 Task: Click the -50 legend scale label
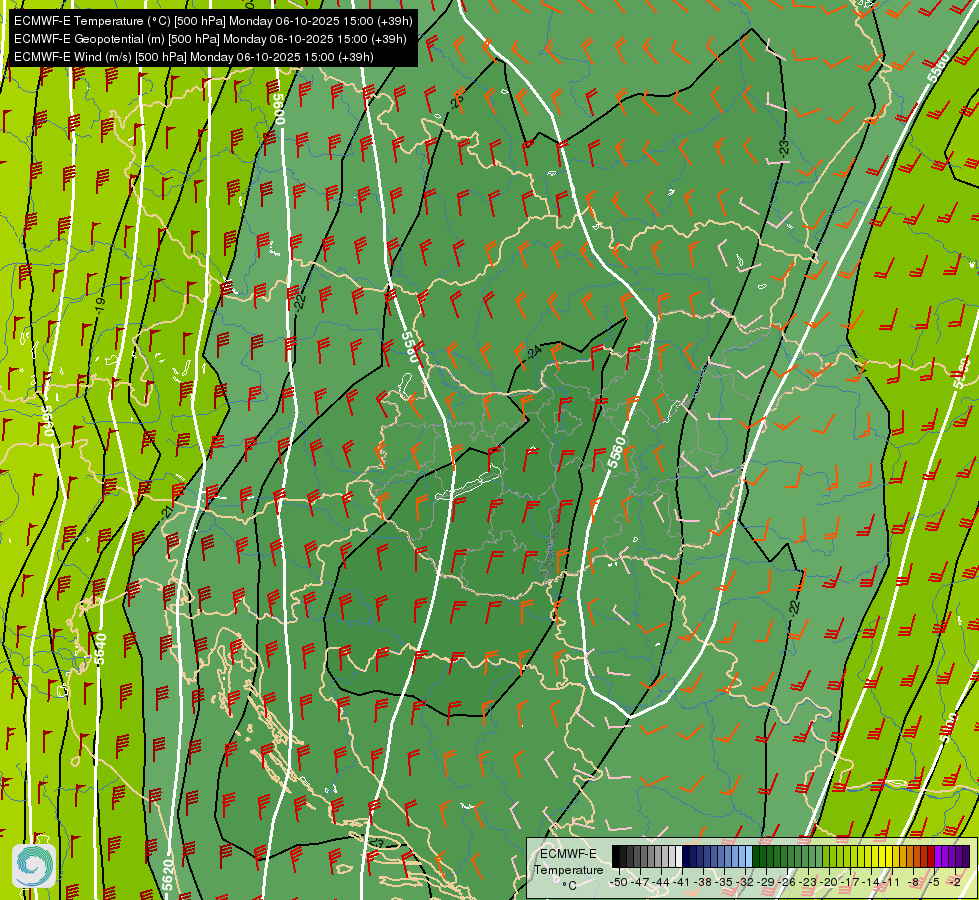point(619,882)
